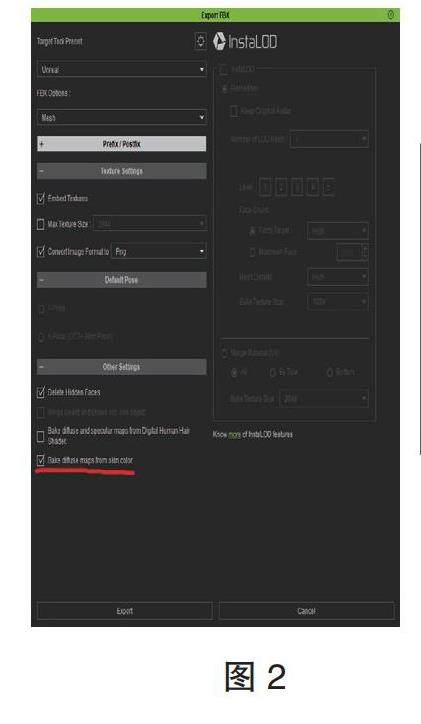Screen dimensions: 421x724
Task: Expand the Prefix / Postfix section
Action: [121, 144]
